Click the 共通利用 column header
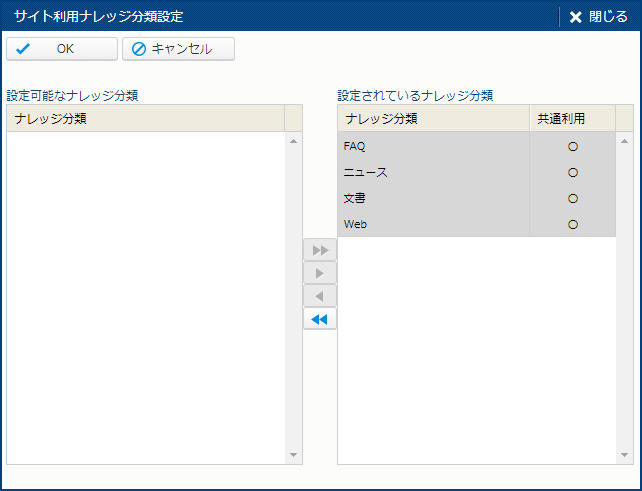This screenshot has width=642, height=491. [x=572, y=119]
